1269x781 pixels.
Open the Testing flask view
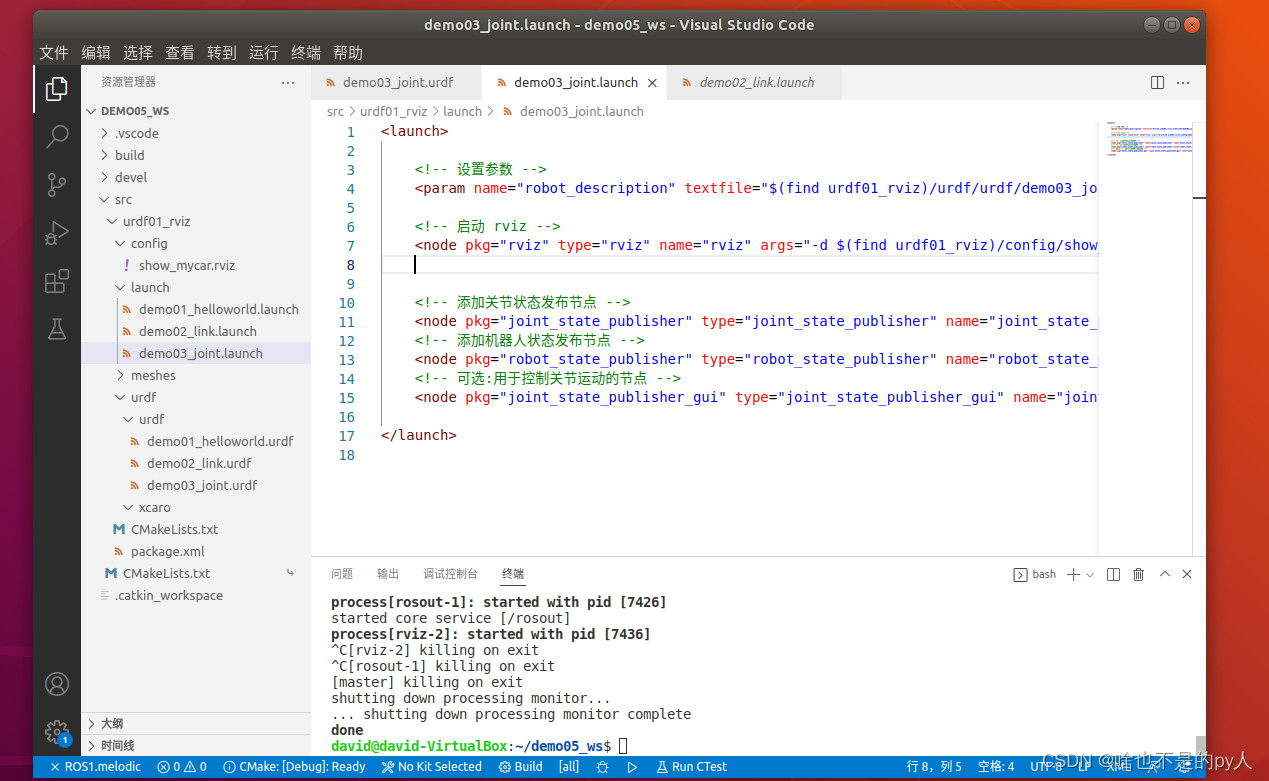(x=57, y=328)
